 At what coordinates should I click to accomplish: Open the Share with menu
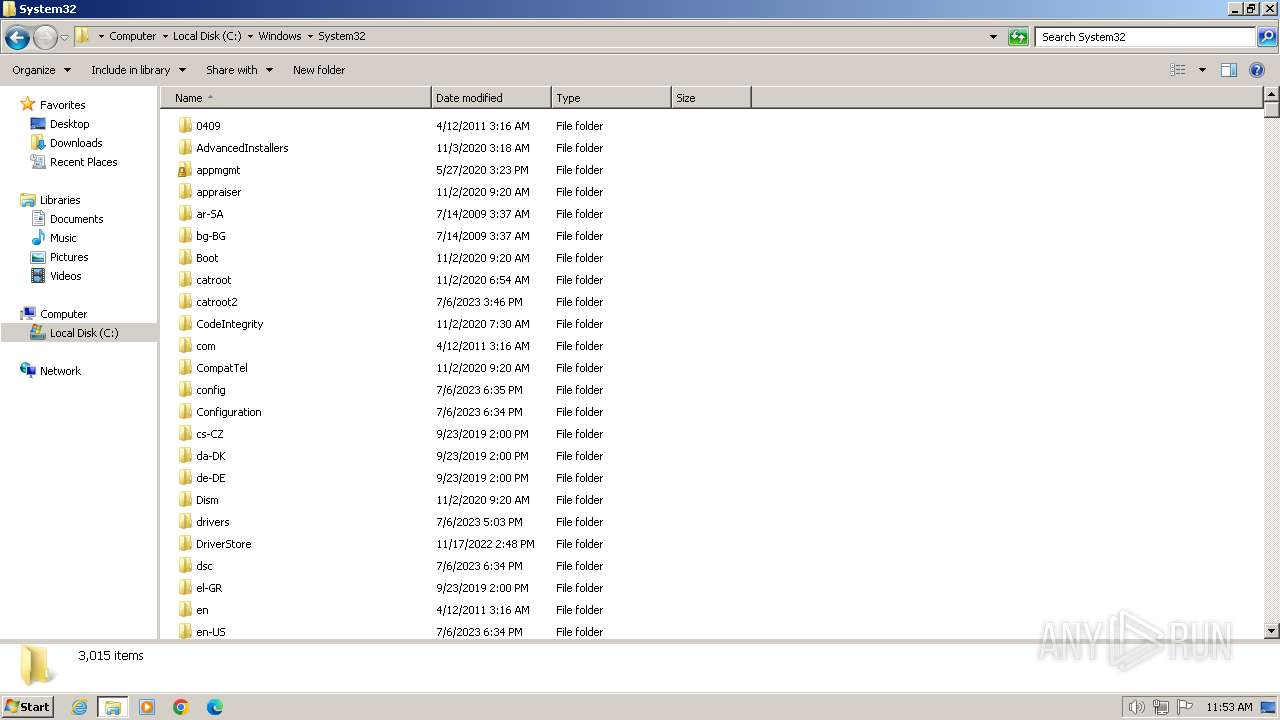point(239,70)
